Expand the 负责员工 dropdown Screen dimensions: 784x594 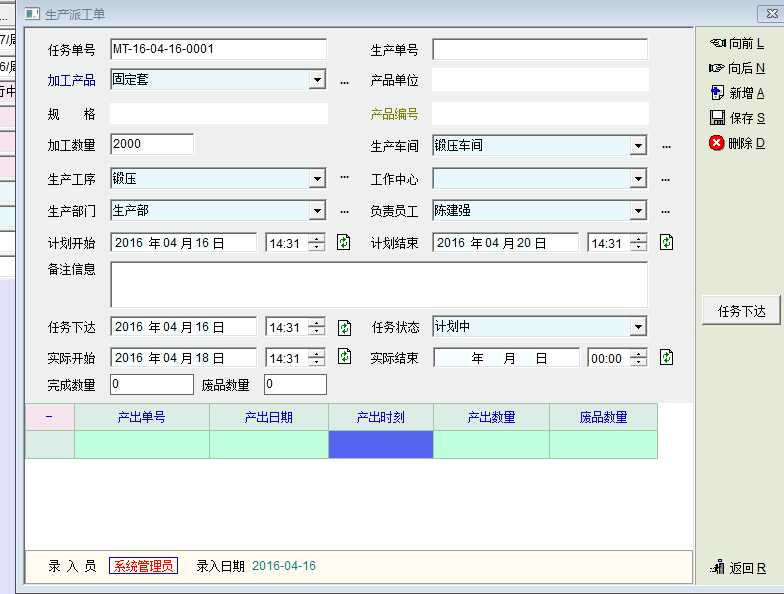[x=638, y=211]
